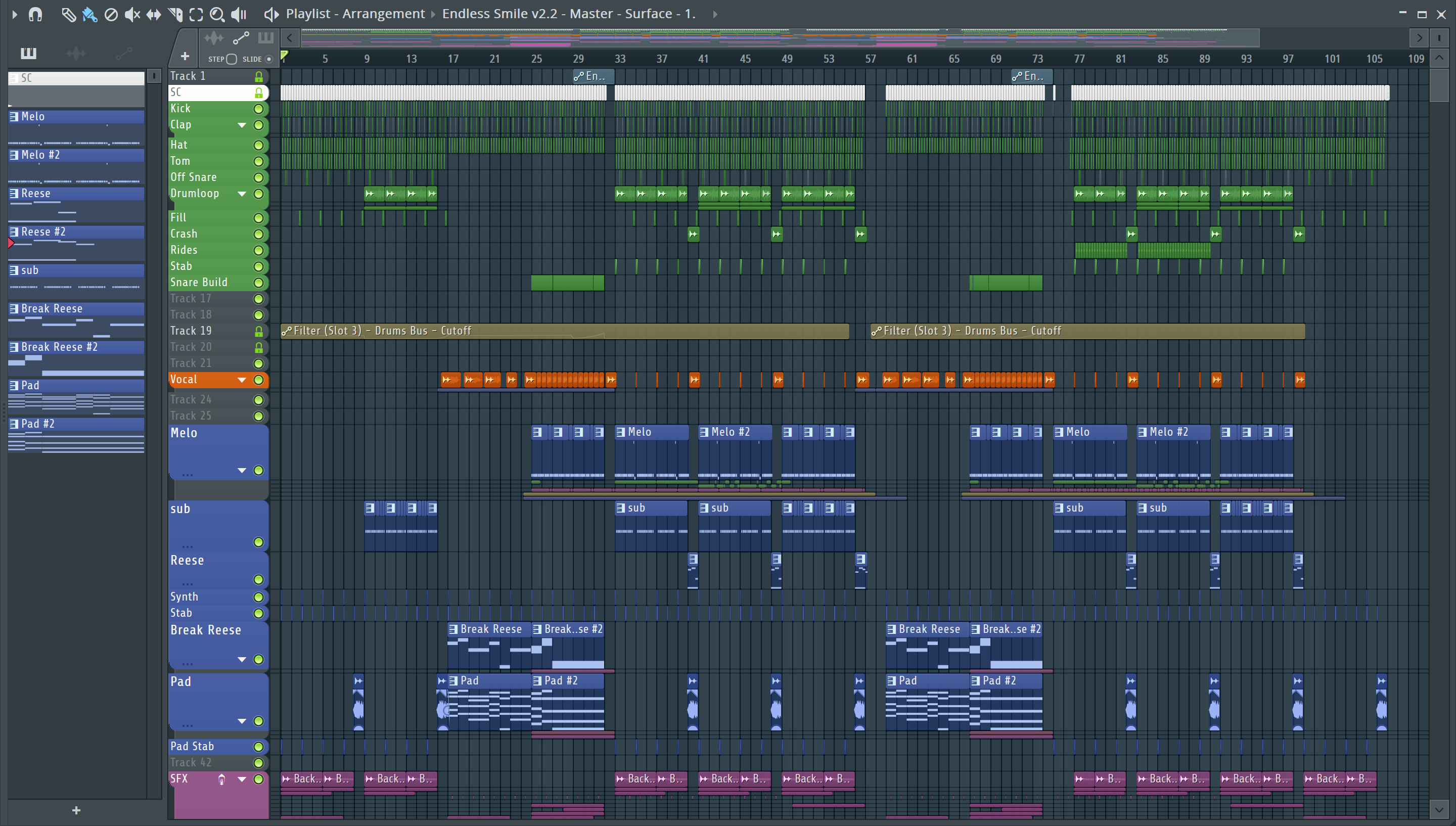Click the lock icon on Track 20
This screenshot has height=826, width=1456.
point(259,347)
